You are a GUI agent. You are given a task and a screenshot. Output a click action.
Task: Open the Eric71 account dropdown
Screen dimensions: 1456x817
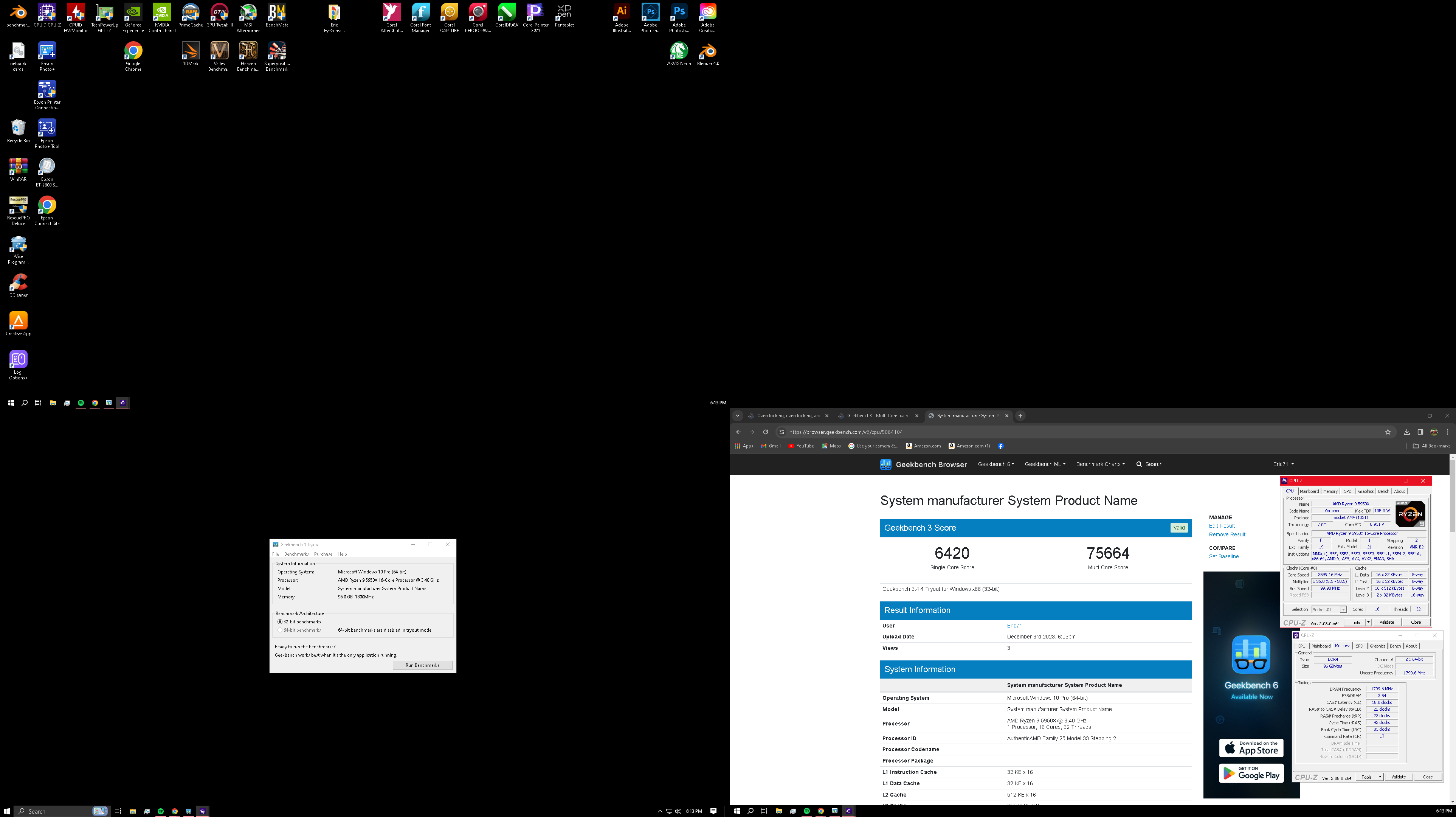tap(1283, 464)
